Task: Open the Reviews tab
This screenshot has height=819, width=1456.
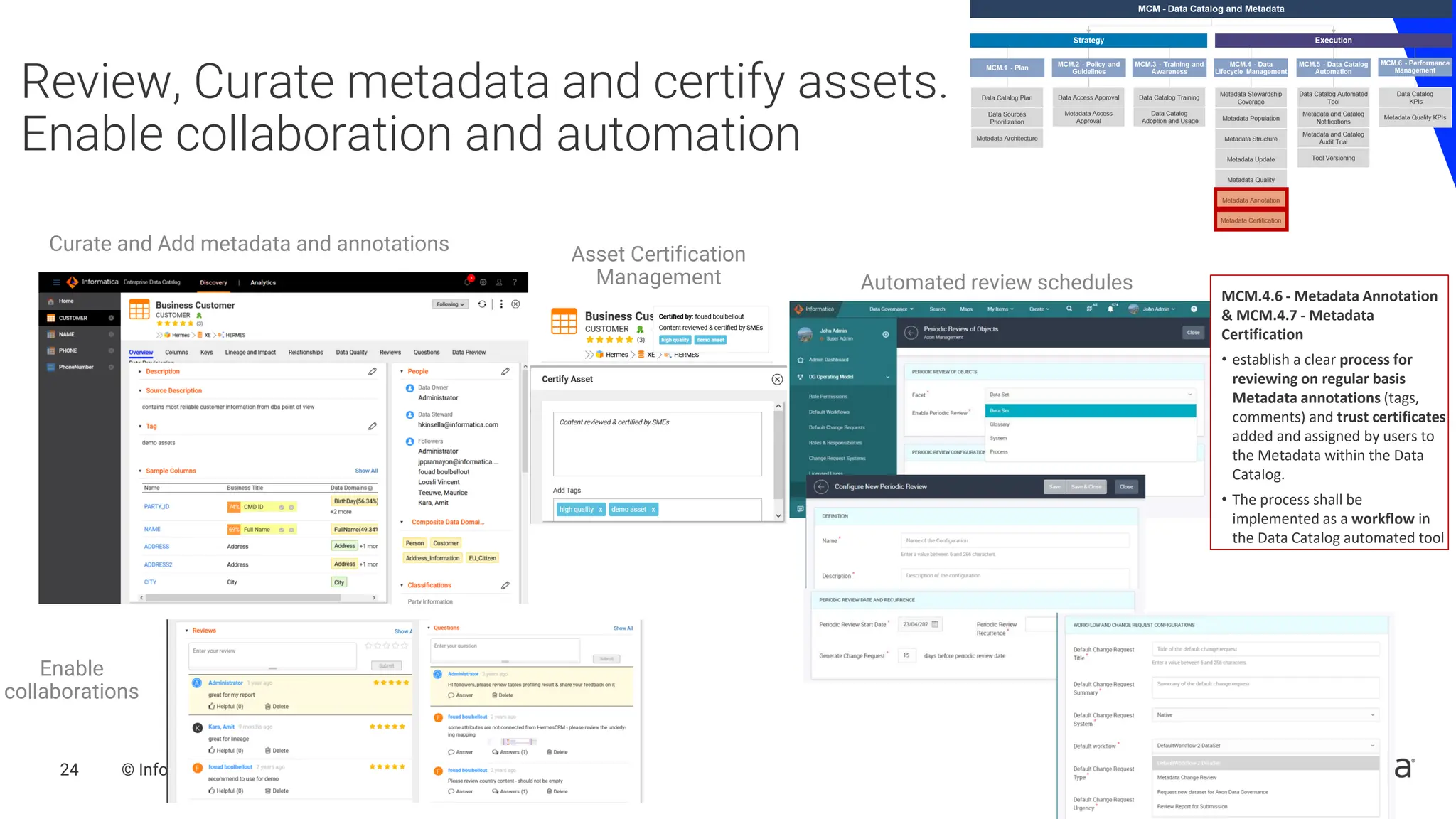Action: (390, 353)
